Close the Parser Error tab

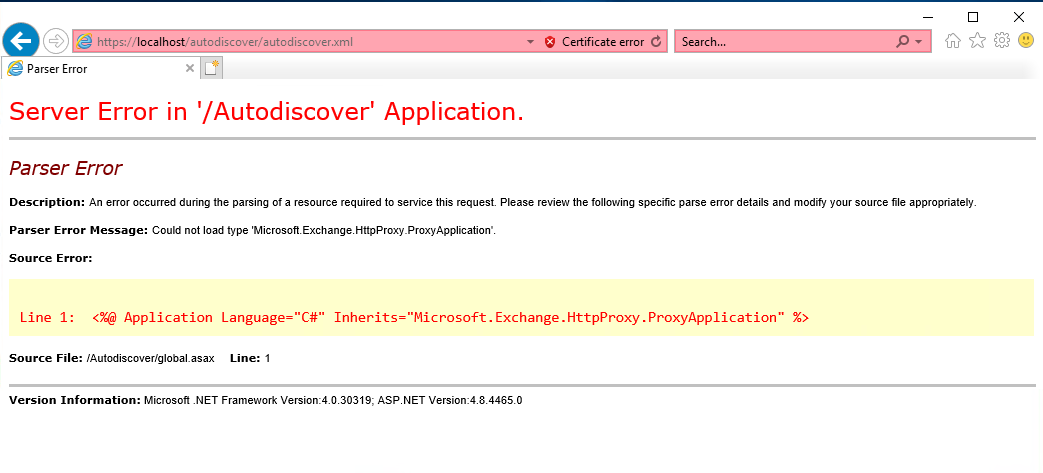[x=190, y=68]
